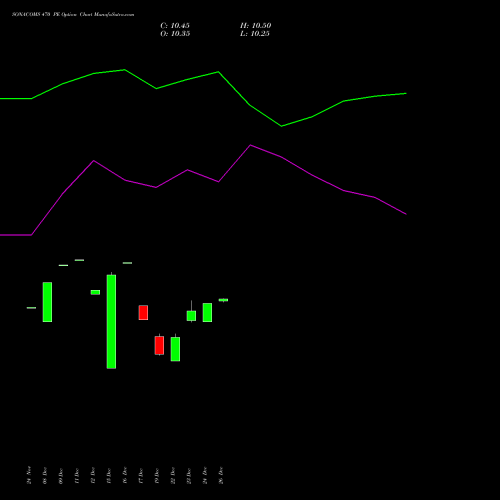Viewport: 500px width, 500px height.
Task: Select the green candle for 24 Dec
Action: click(207, 312)
